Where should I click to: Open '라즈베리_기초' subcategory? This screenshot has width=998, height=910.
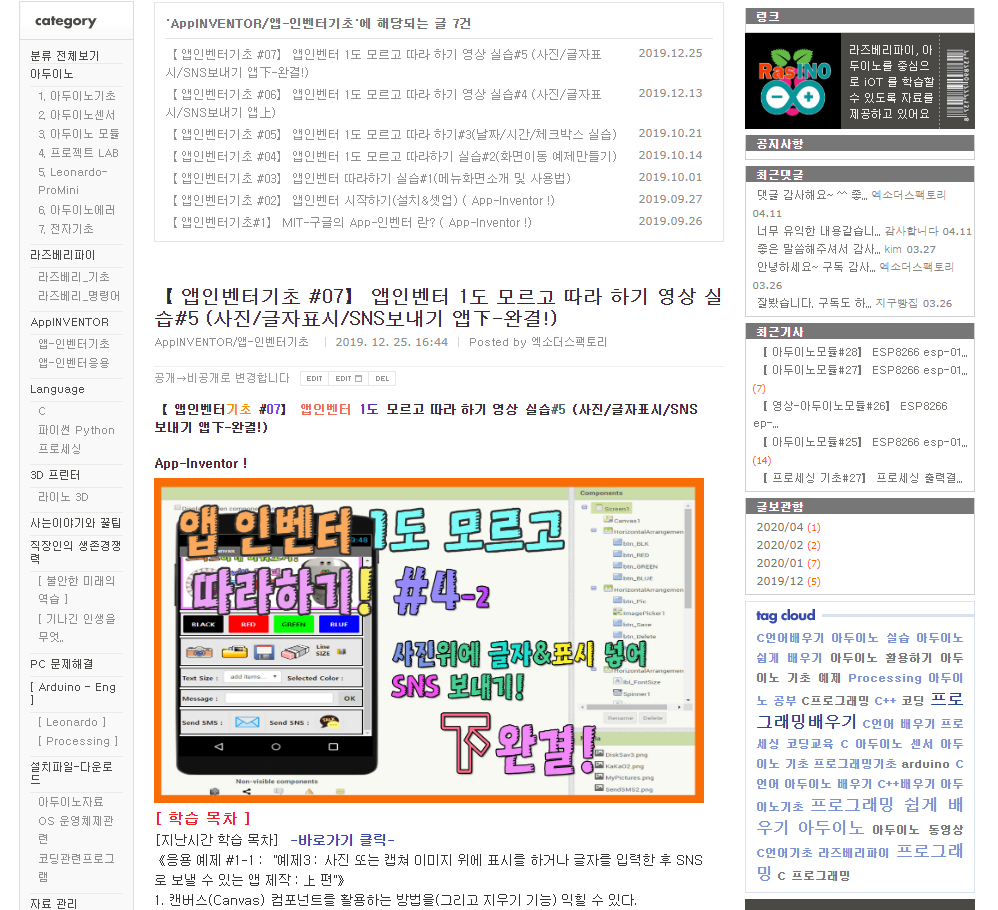click(x=74, y=277)
